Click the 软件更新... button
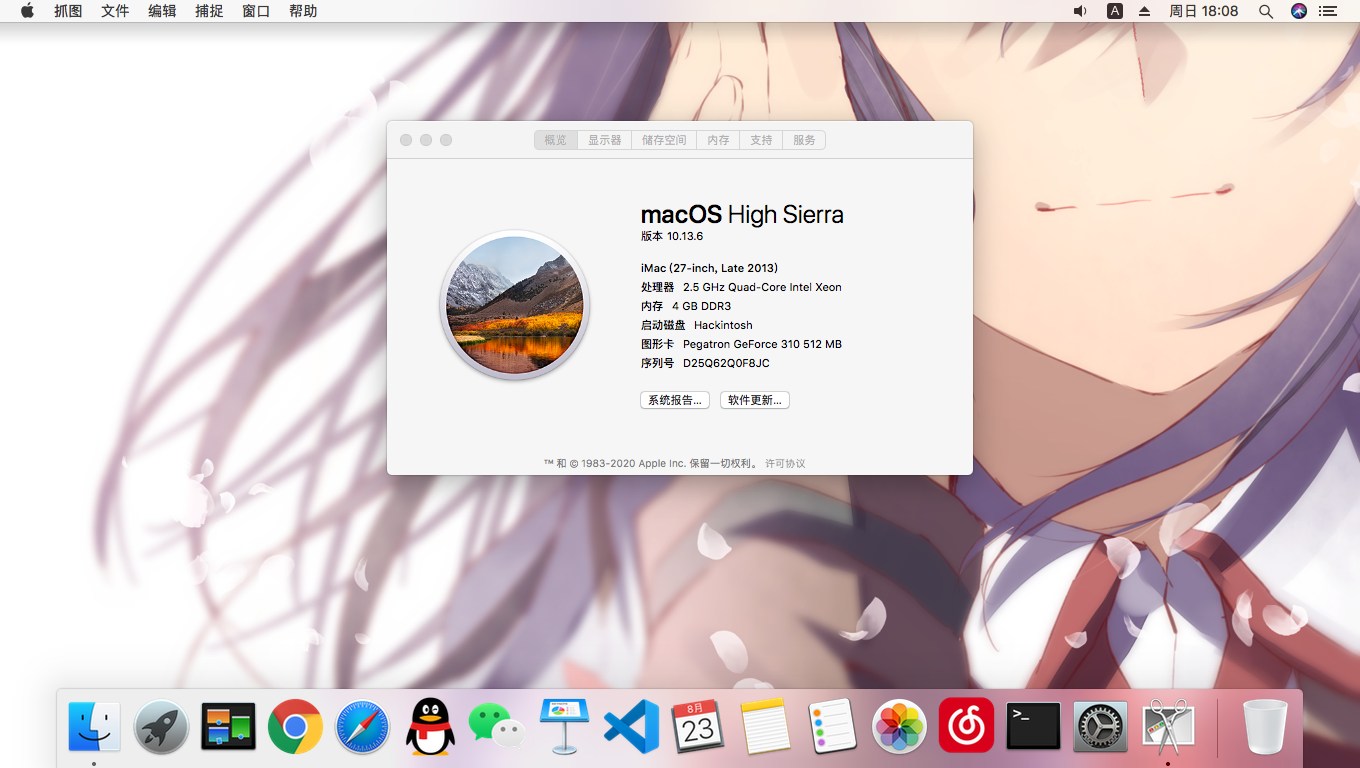The image size is (1360, 768). 755,400
